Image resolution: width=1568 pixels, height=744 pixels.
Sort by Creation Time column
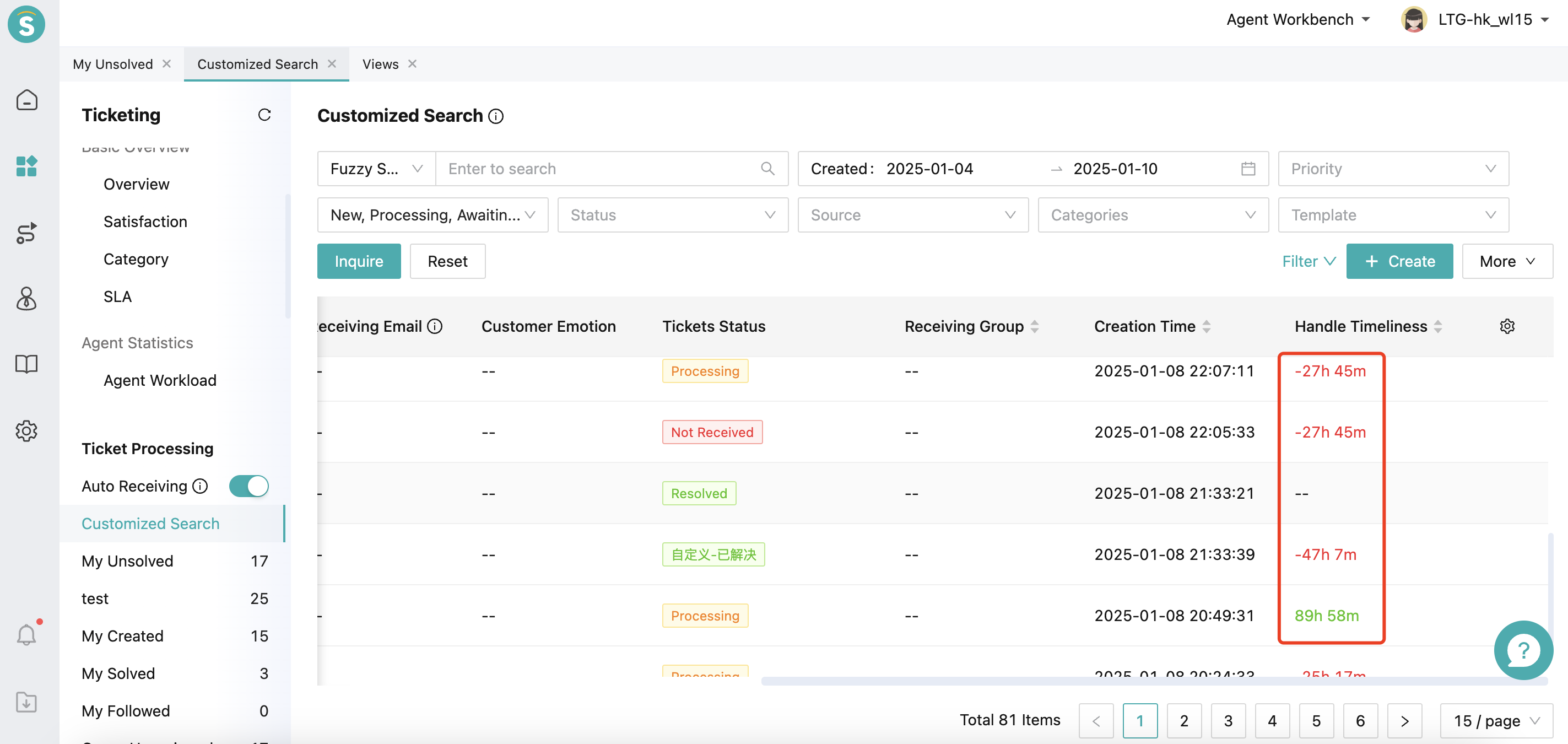[1207, 326]
